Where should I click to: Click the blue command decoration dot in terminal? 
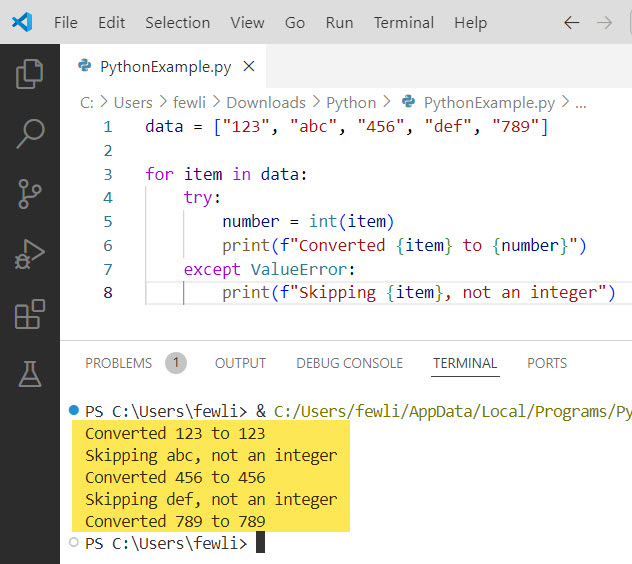(x=74, y=410)
